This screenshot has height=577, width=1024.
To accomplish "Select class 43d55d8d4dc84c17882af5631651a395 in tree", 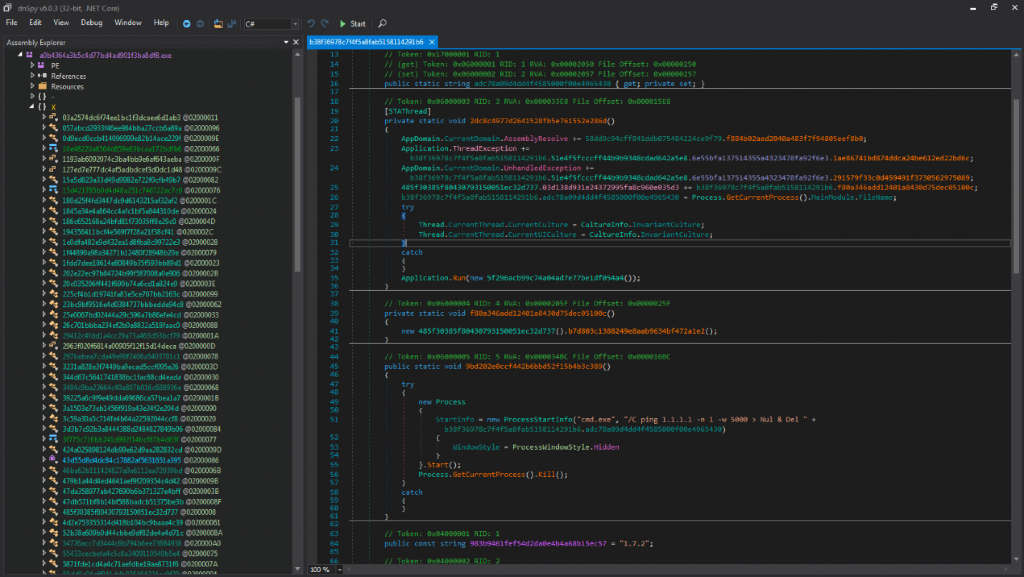I will point(120,459).
